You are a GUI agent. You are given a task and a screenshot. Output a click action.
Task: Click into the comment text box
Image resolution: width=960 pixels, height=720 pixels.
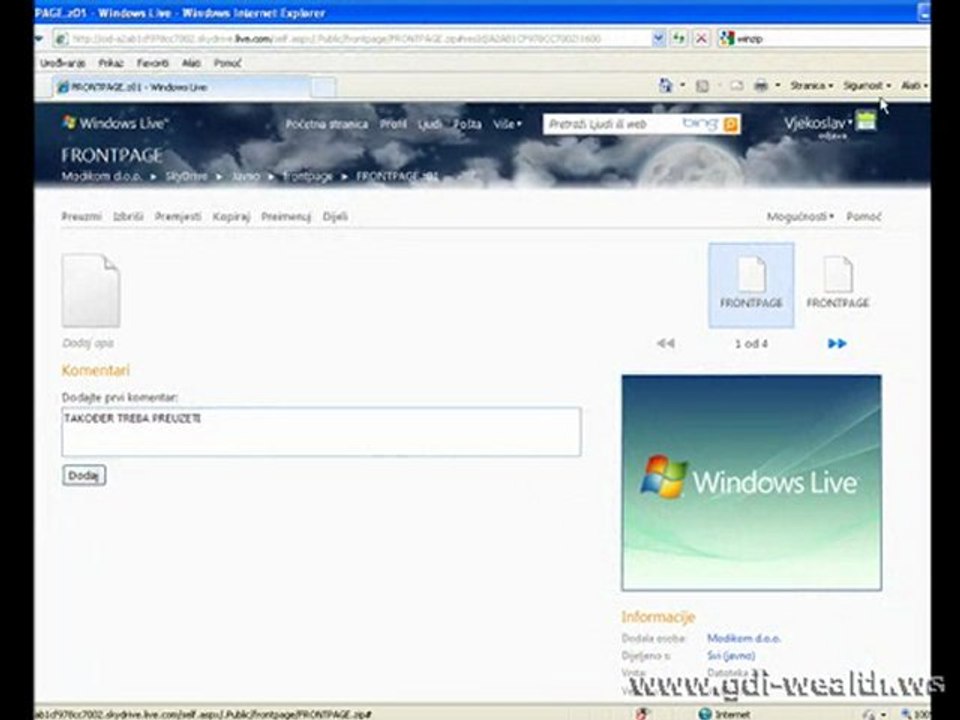[321, 432]
